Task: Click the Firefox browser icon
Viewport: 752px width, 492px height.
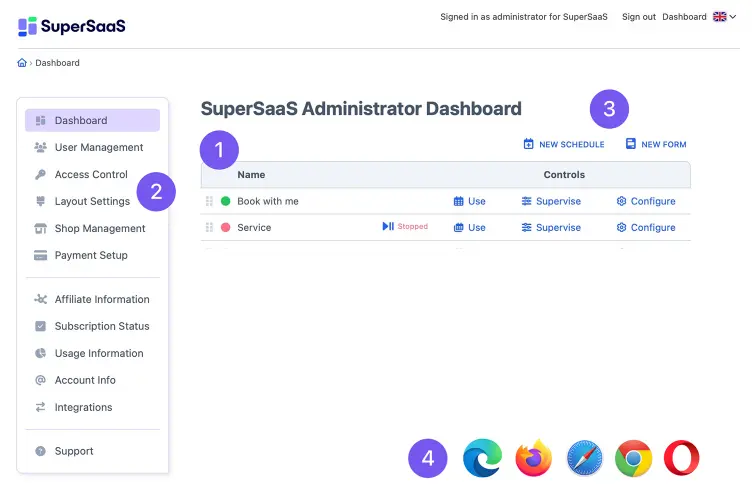Action: (534, 458)
